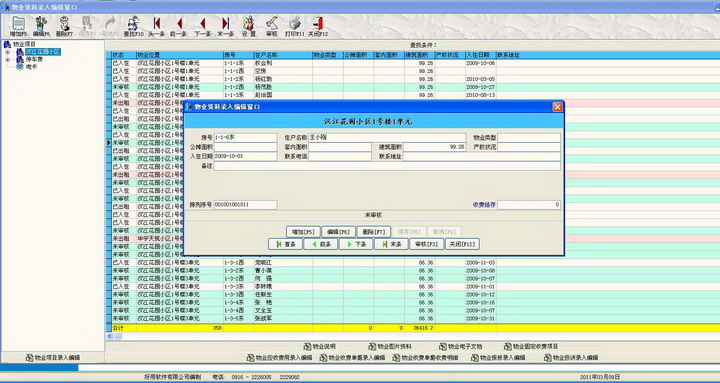The height and width of the screenshot is (383, 720).
Task: Click the 收费结存 input field
Action: coord(529,204)
